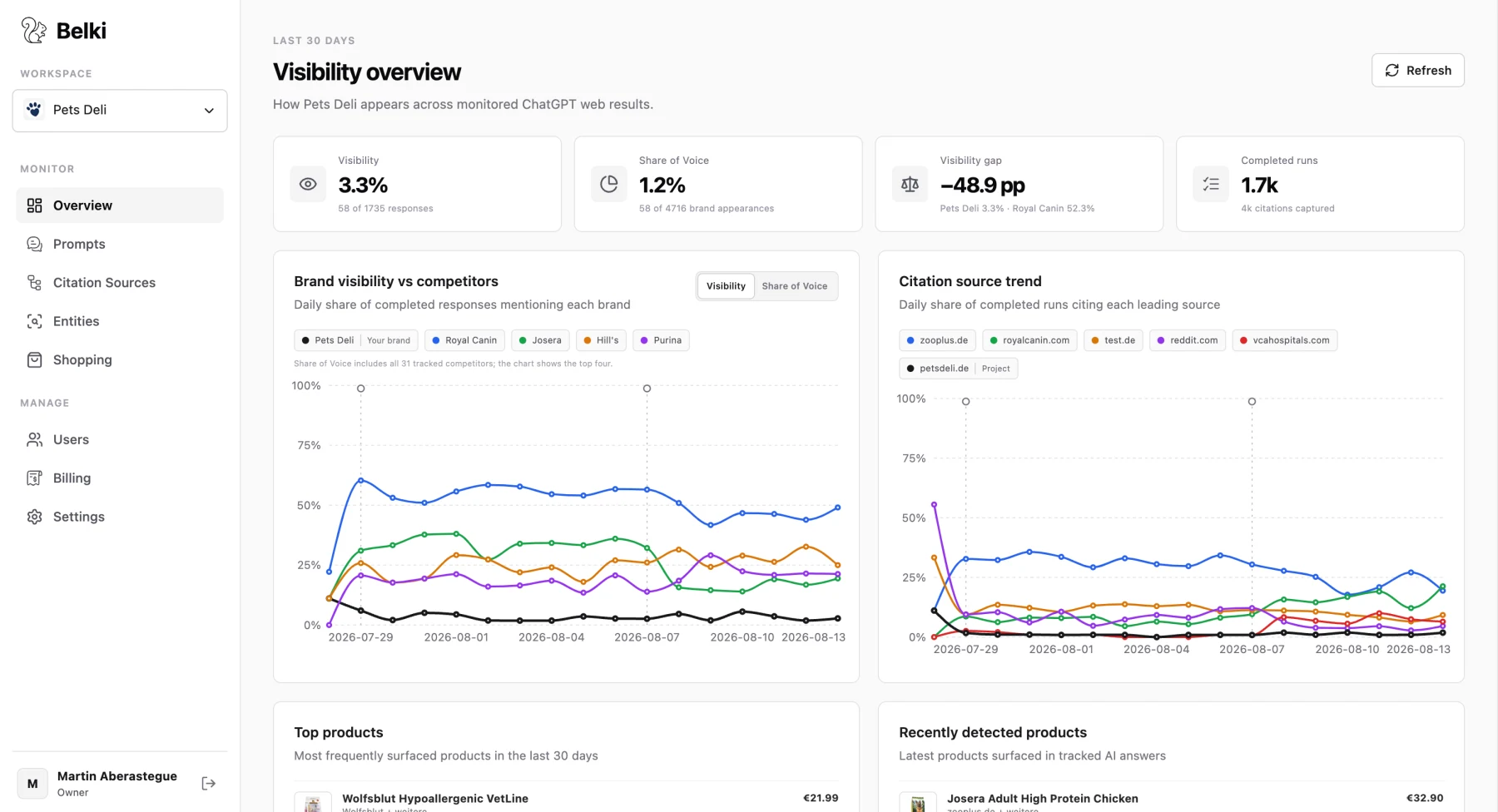Click citation chart annotation marker above 2026-07-29
This screenshot has width=1498, height=812.
pos(965,401)
